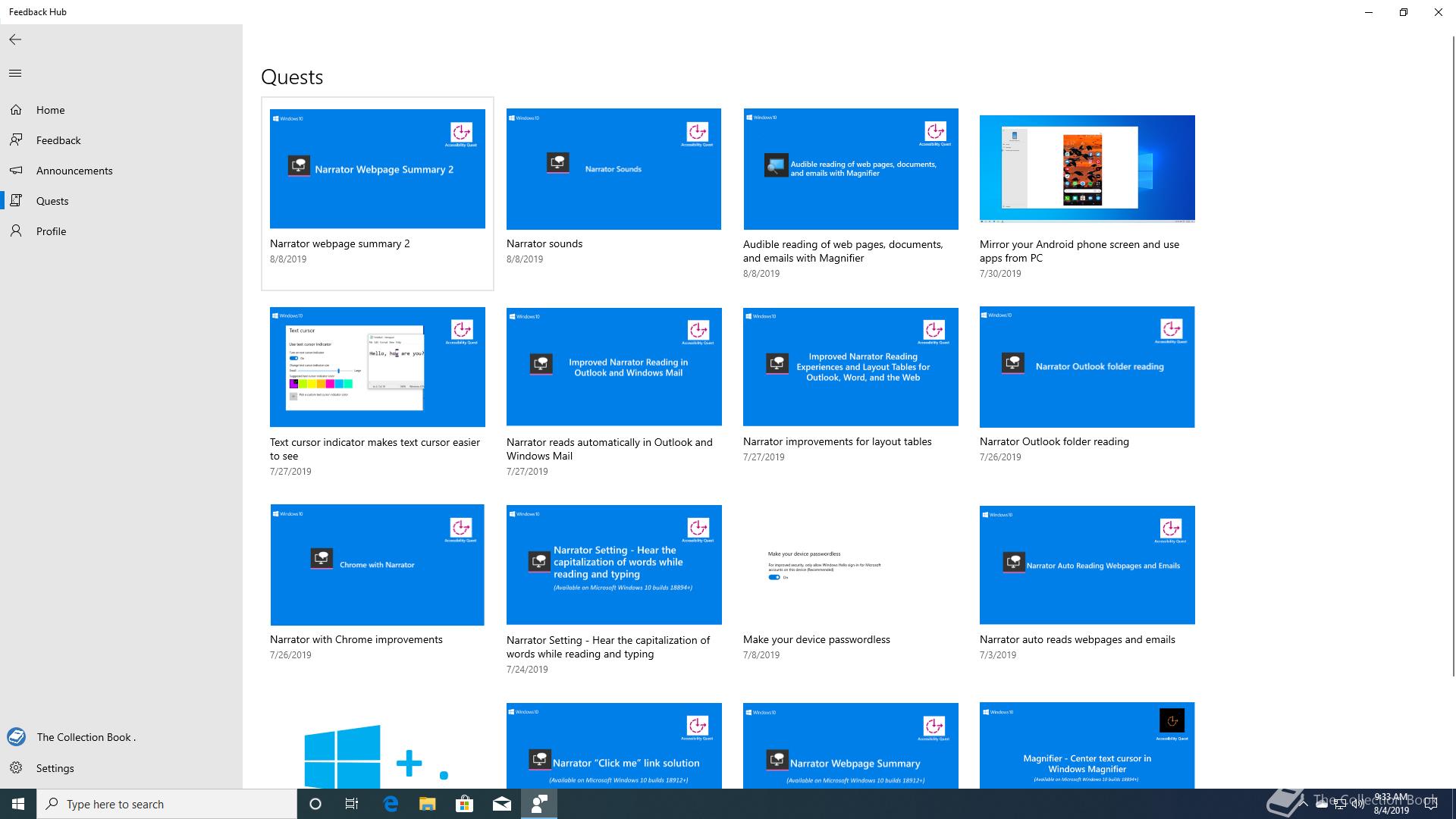1456x819 pixels.
Task: Open Settings label in sidebar
Action: [x=55, y=768]
